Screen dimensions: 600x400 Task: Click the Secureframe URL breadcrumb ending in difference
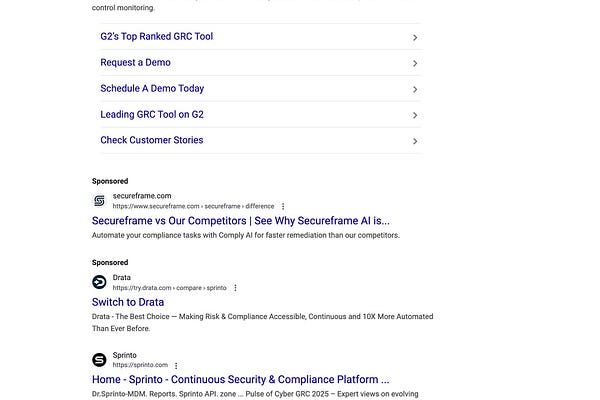(x=193, y=206)
